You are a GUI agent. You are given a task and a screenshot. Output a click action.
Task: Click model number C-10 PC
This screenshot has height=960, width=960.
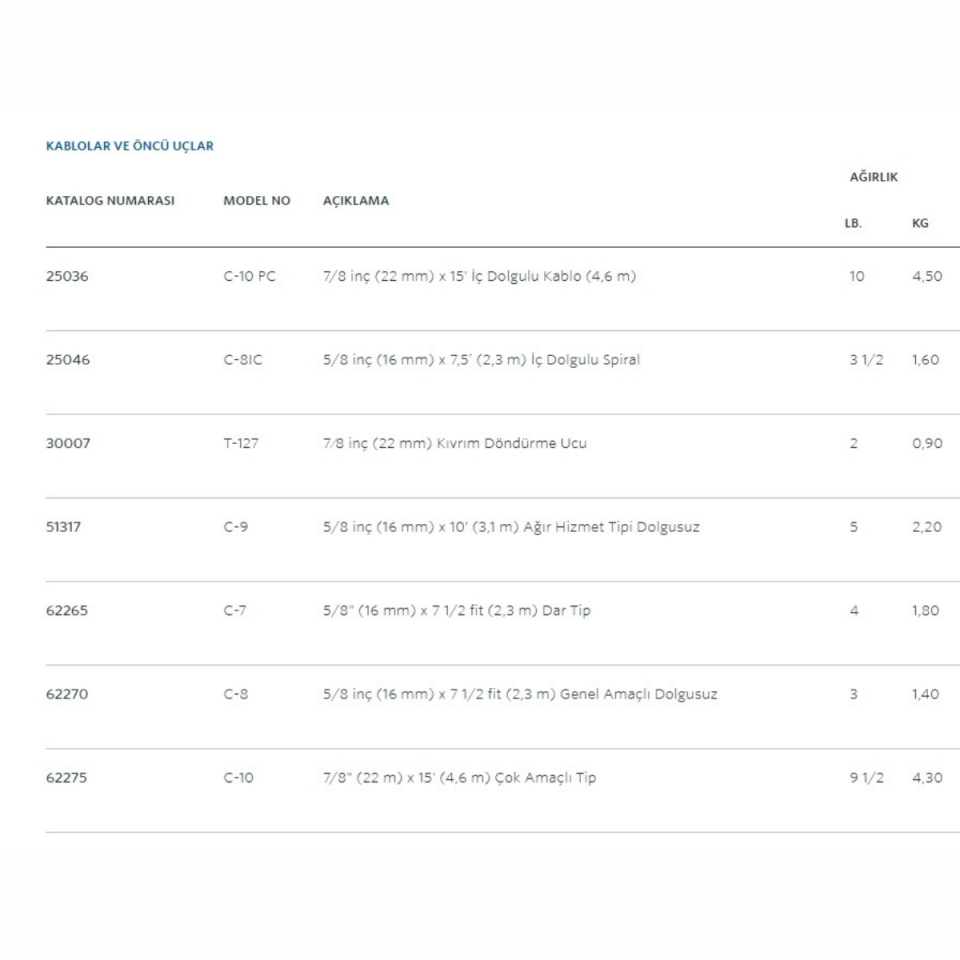(x=249, y=276)
